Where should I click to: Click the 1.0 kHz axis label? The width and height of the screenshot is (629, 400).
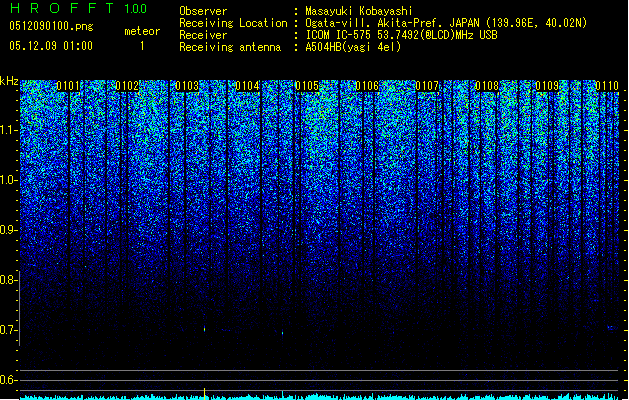tap(8, 180)
